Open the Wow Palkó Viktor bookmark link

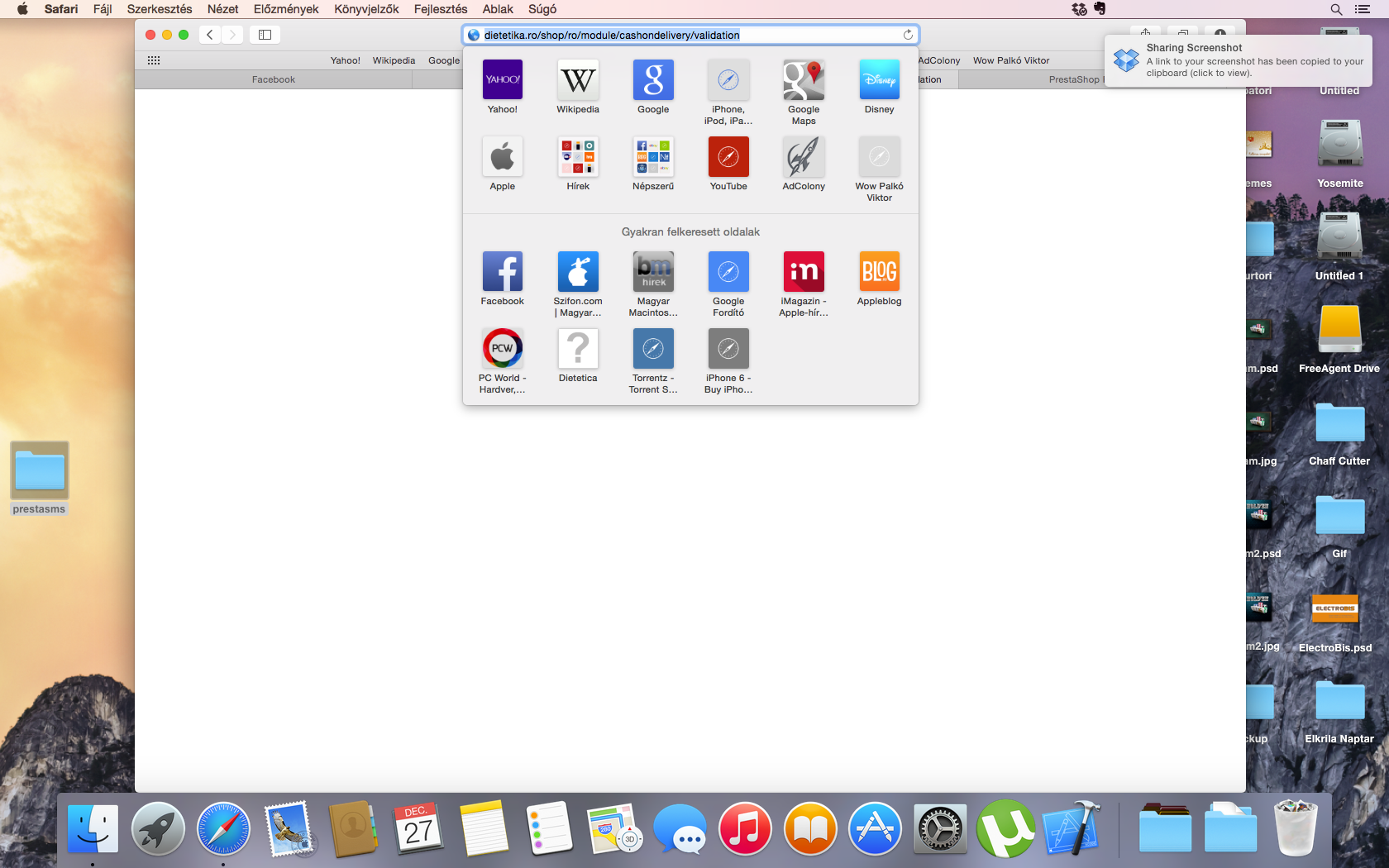pyautogui.click(x=1011, y=60)
